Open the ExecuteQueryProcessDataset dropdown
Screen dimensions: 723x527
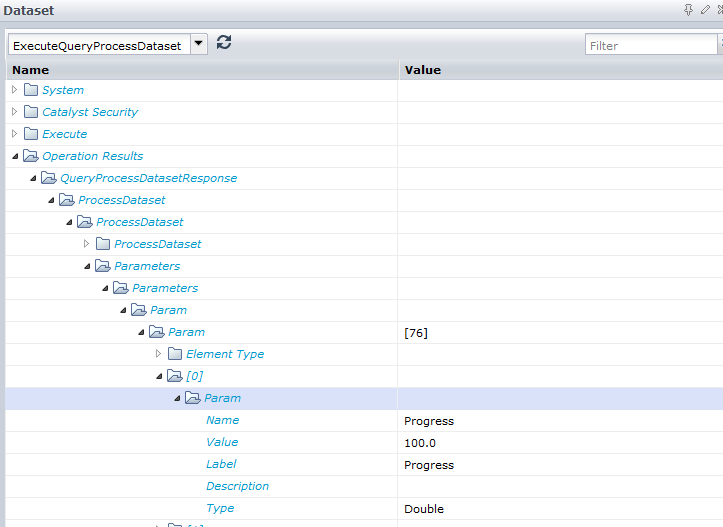pos(198,45)
